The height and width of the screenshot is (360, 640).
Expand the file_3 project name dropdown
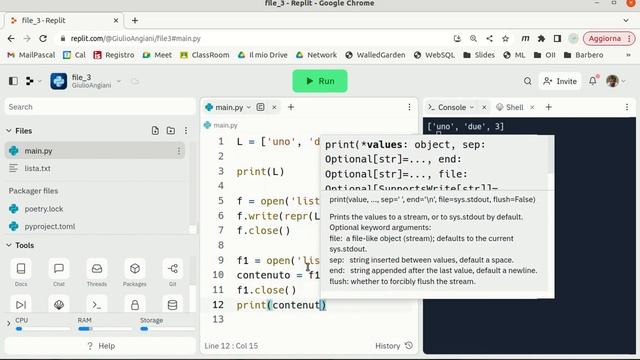pos(118,81)
